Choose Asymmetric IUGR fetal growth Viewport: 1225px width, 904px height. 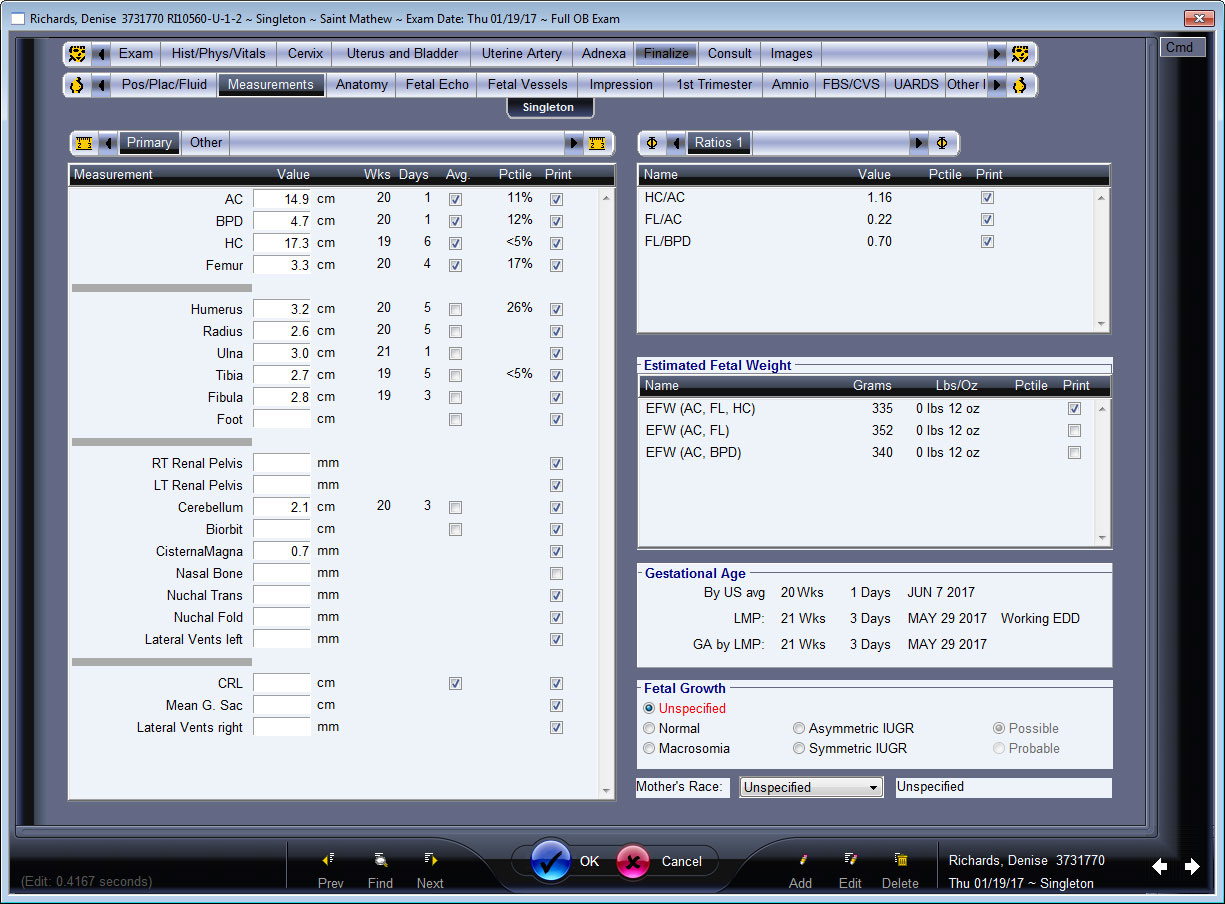coord(799,728)
